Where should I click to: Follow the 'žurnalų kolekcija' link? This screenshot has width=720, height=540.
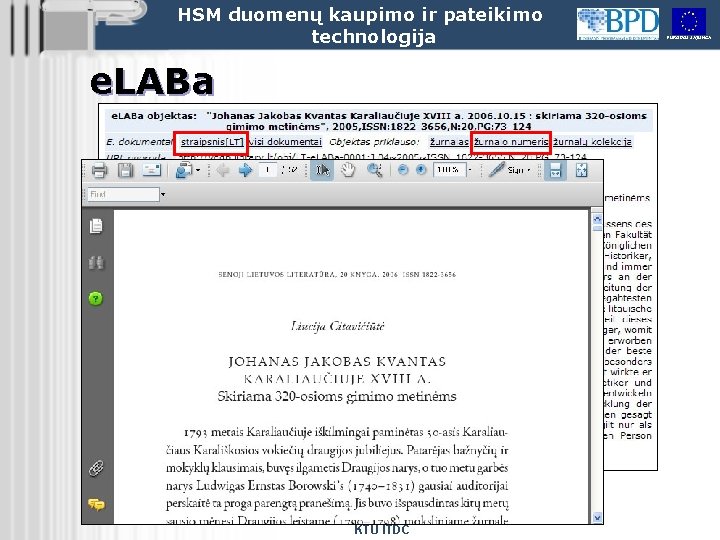[x=592, y=142]
